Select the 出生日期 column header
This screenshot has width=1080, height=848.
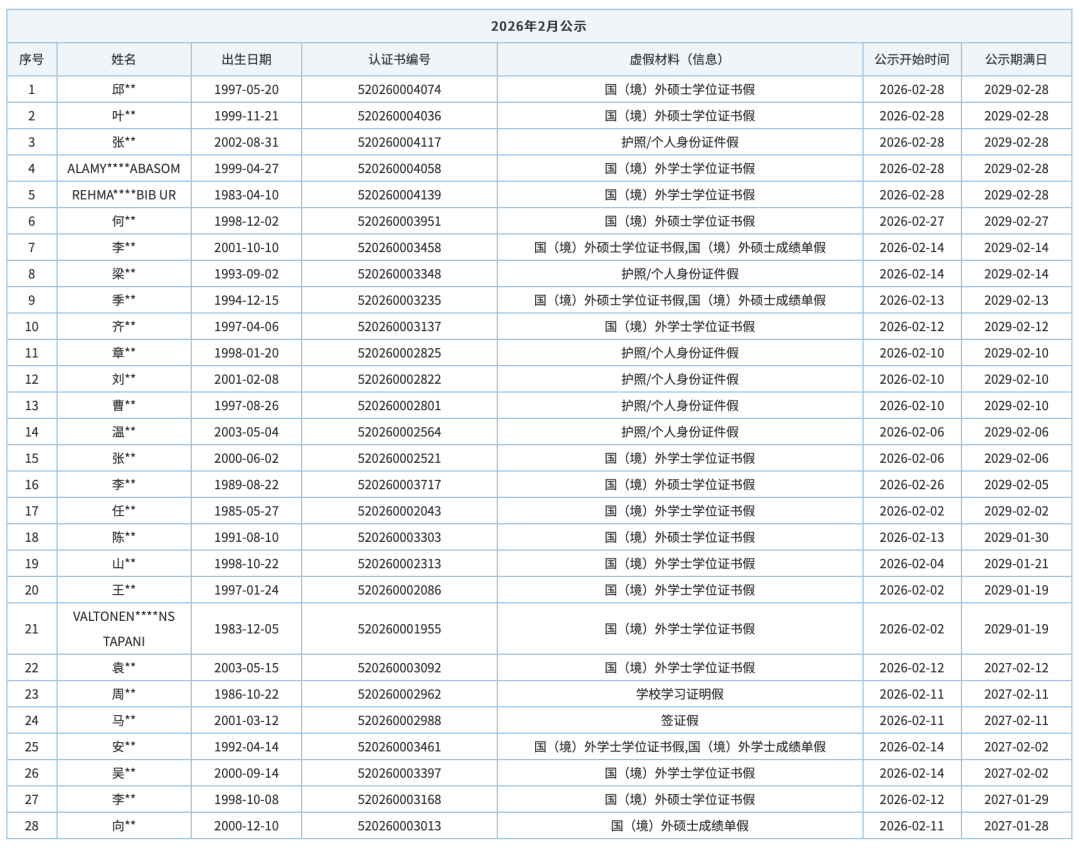[246, 60]
